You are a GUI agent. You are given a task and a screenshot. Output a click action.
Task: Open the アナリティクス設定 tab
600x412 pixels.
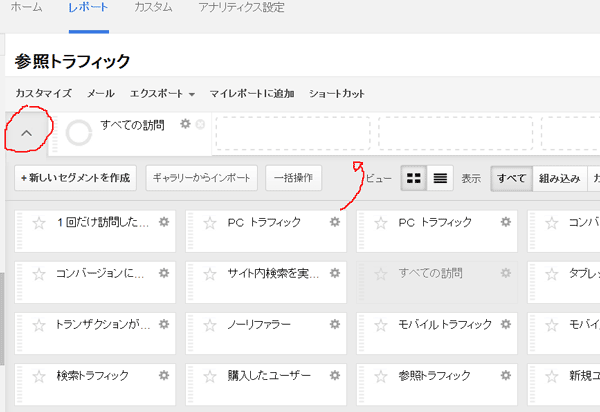click(239, 8)
